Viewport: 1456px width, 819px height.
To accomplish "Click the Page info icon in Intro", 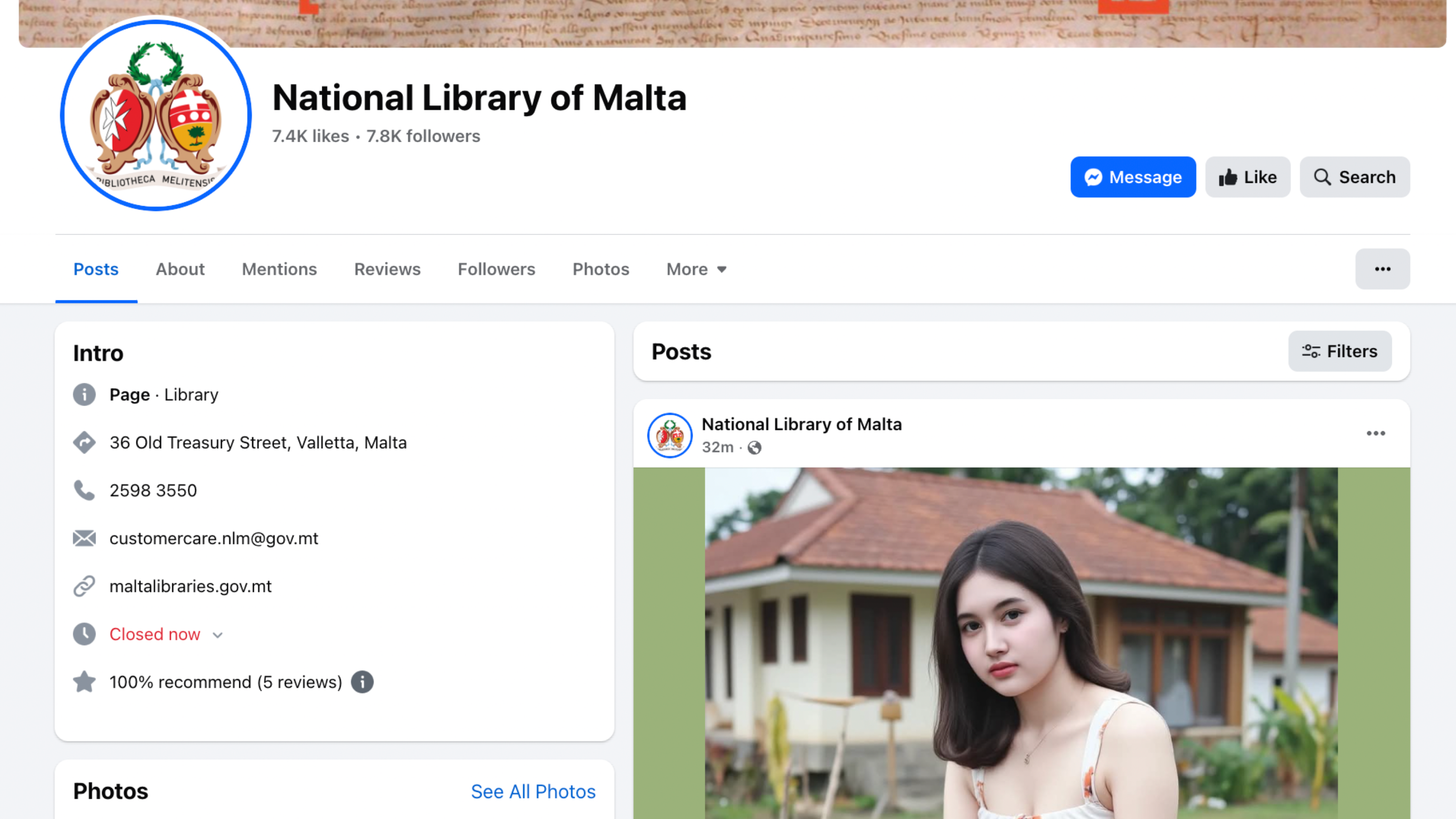I will click(x=84, y=394).
